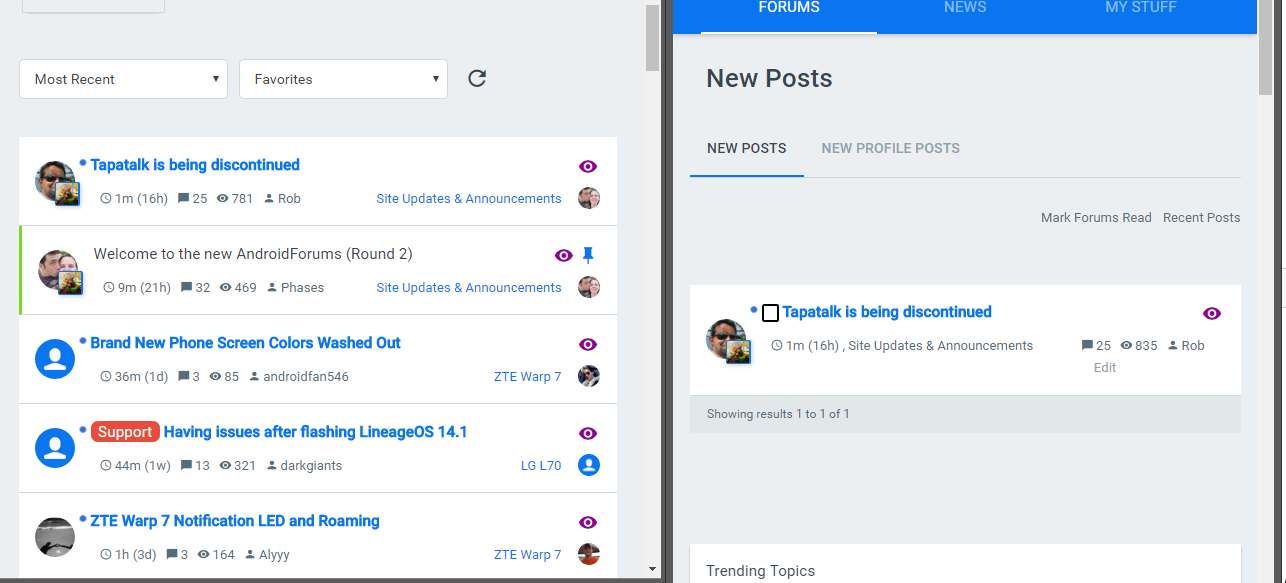Open ZTE Warp 7 forum on Washed Out row
Screen dimensions: 1286x583
click(x=528, y=377)
